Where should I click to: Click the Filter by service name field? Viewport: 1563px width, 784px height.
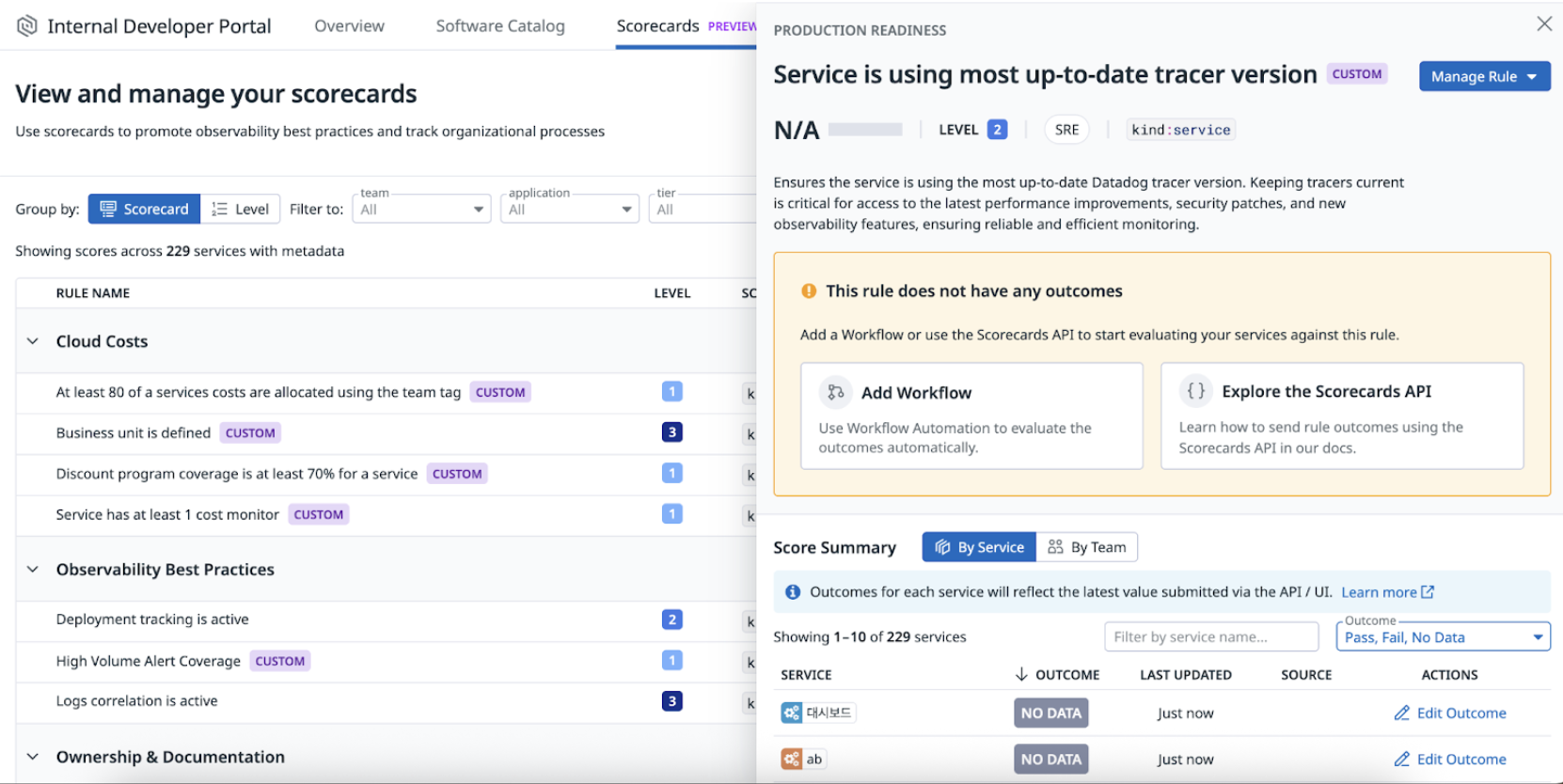(1210, 636)
